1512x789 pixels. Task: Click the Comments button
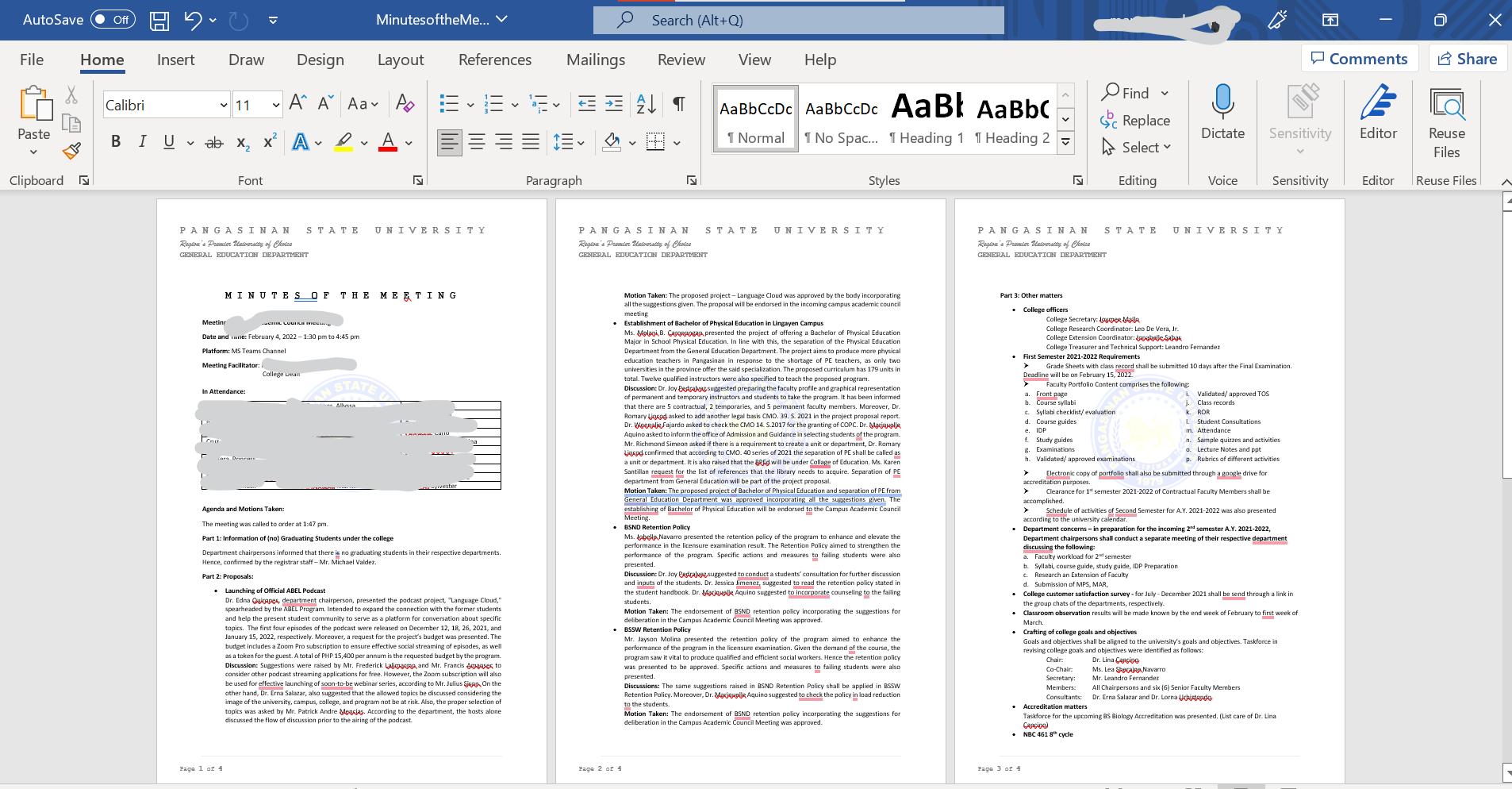(1359, 59)
